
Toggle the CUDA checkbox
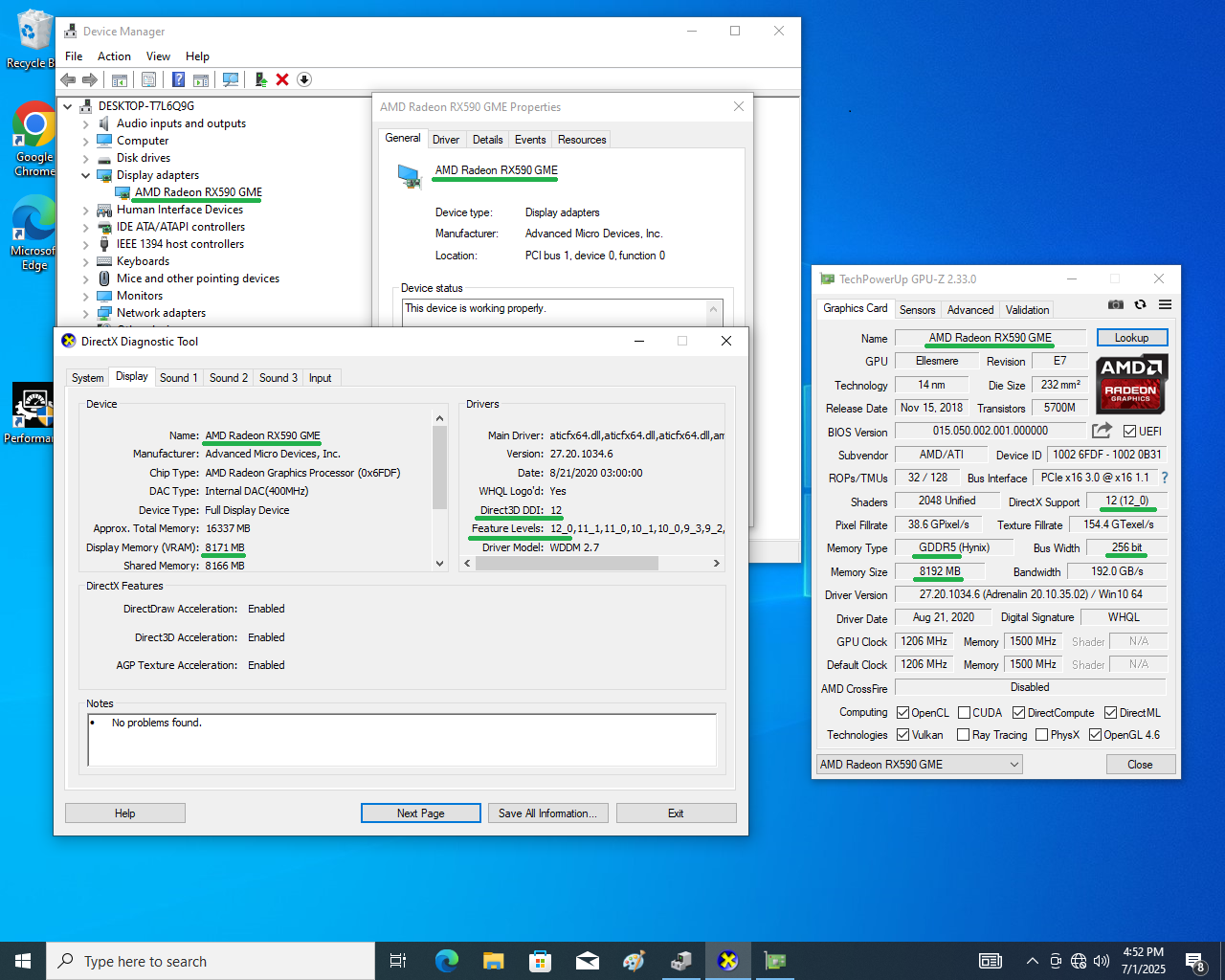point(964,713)
